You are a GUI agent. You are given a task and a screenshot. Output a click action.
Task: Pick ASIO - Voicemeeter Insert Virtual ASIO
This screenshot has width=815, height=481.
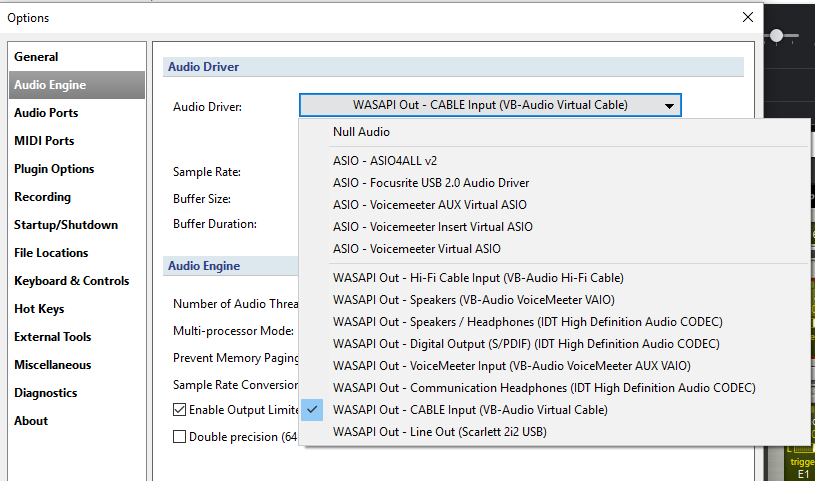(555, 227)
